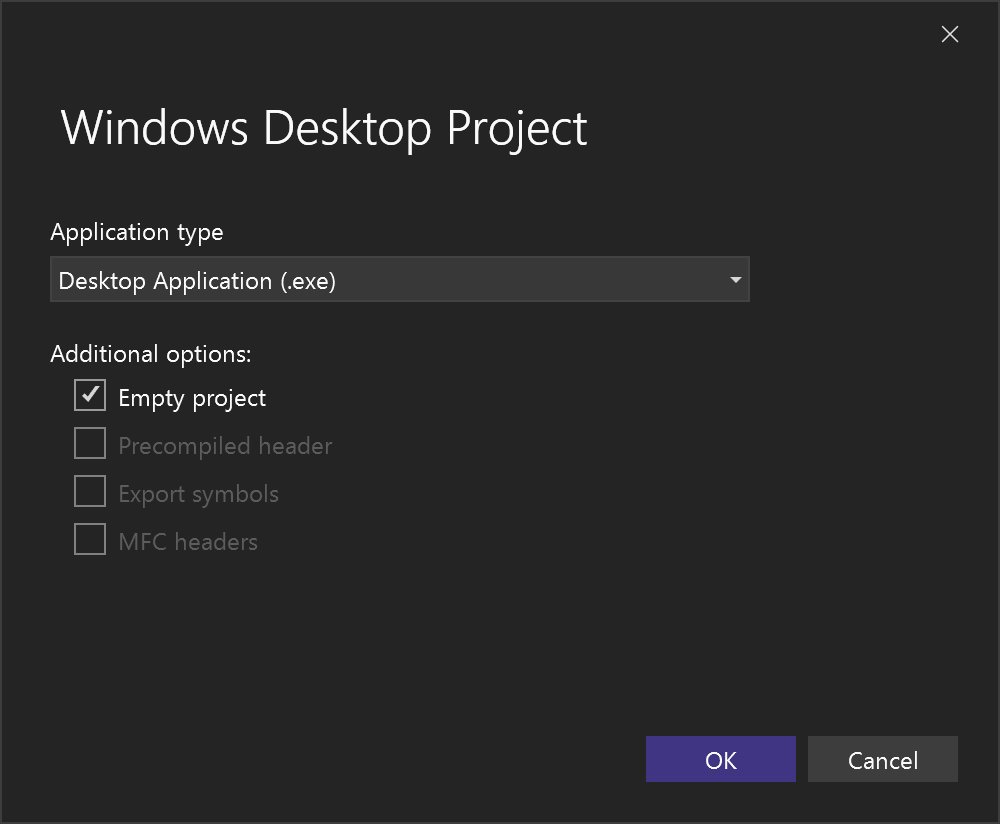
Task: Click the 'Windows Desktop Project' dialog title
Action: point(324,128)
